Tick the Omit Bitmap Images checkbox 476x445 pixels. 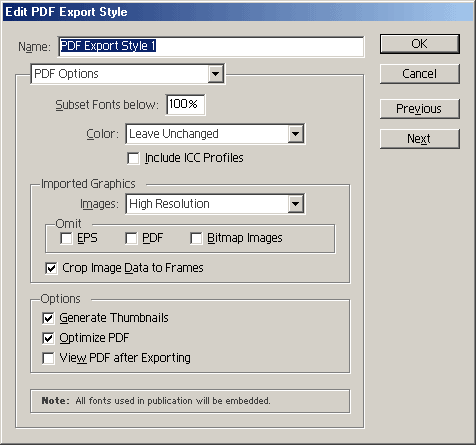[x=196, y=238]
